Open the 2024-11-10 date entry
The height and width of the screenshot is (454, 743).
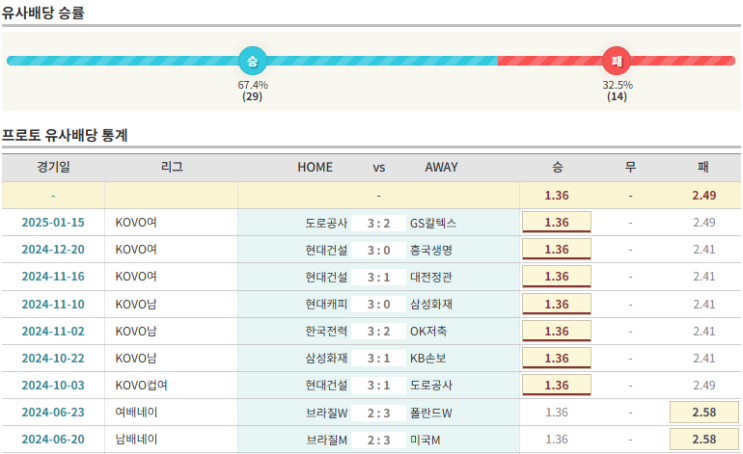point(53,304)
